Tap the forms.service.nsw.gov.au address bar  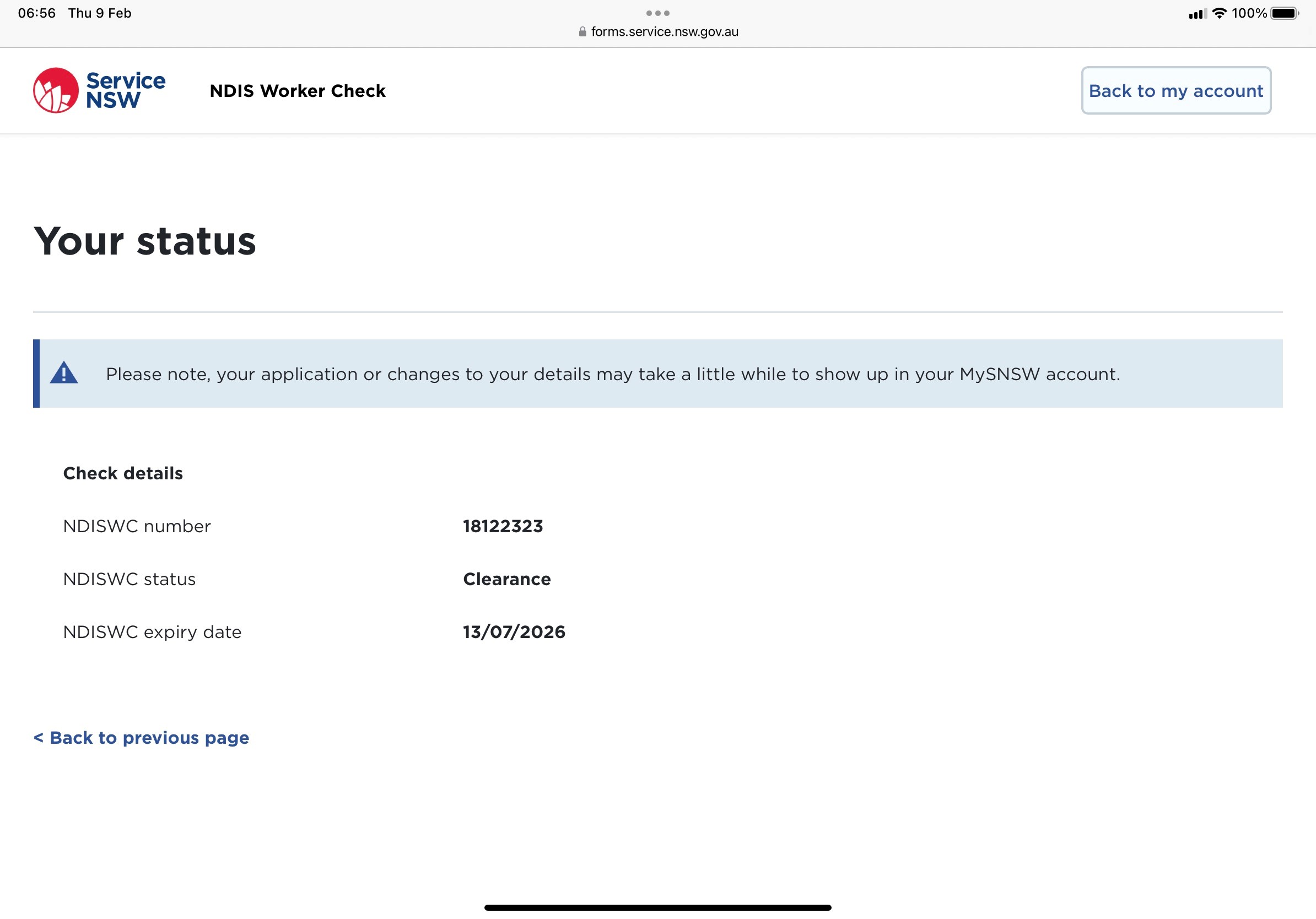664,32
